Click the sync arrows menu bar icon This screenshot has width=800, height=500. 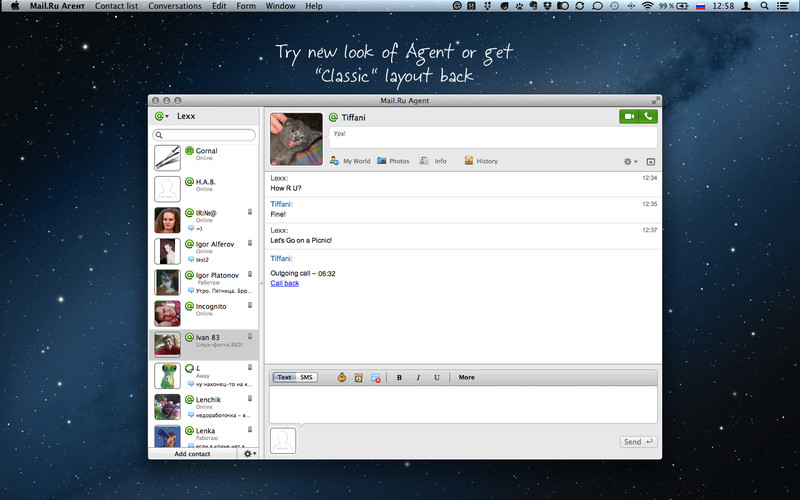(x=580, y=6)
